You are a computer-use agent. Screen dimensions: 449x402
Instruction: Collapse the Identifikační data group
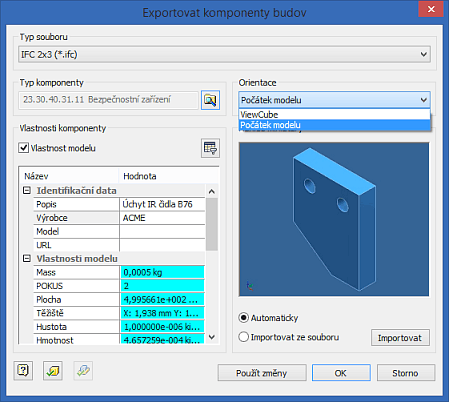pos(27,190)
